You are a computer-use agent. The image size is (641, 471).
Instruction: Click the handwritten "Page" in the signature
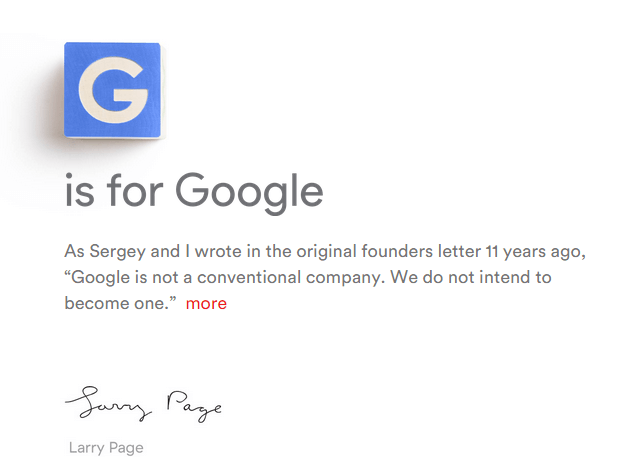193,404
